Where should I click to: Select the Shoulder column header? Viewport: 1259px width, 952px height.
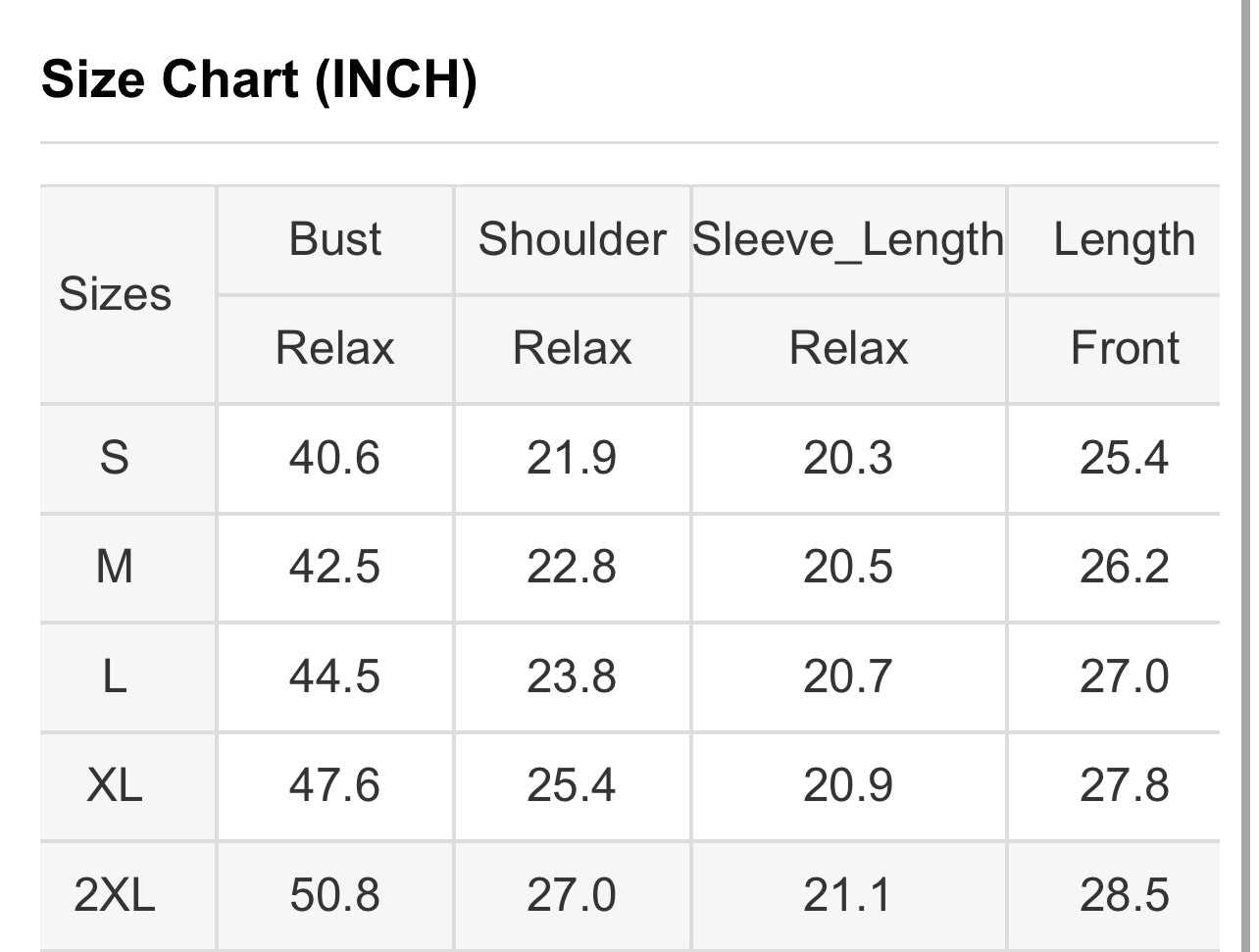point(572,239)
